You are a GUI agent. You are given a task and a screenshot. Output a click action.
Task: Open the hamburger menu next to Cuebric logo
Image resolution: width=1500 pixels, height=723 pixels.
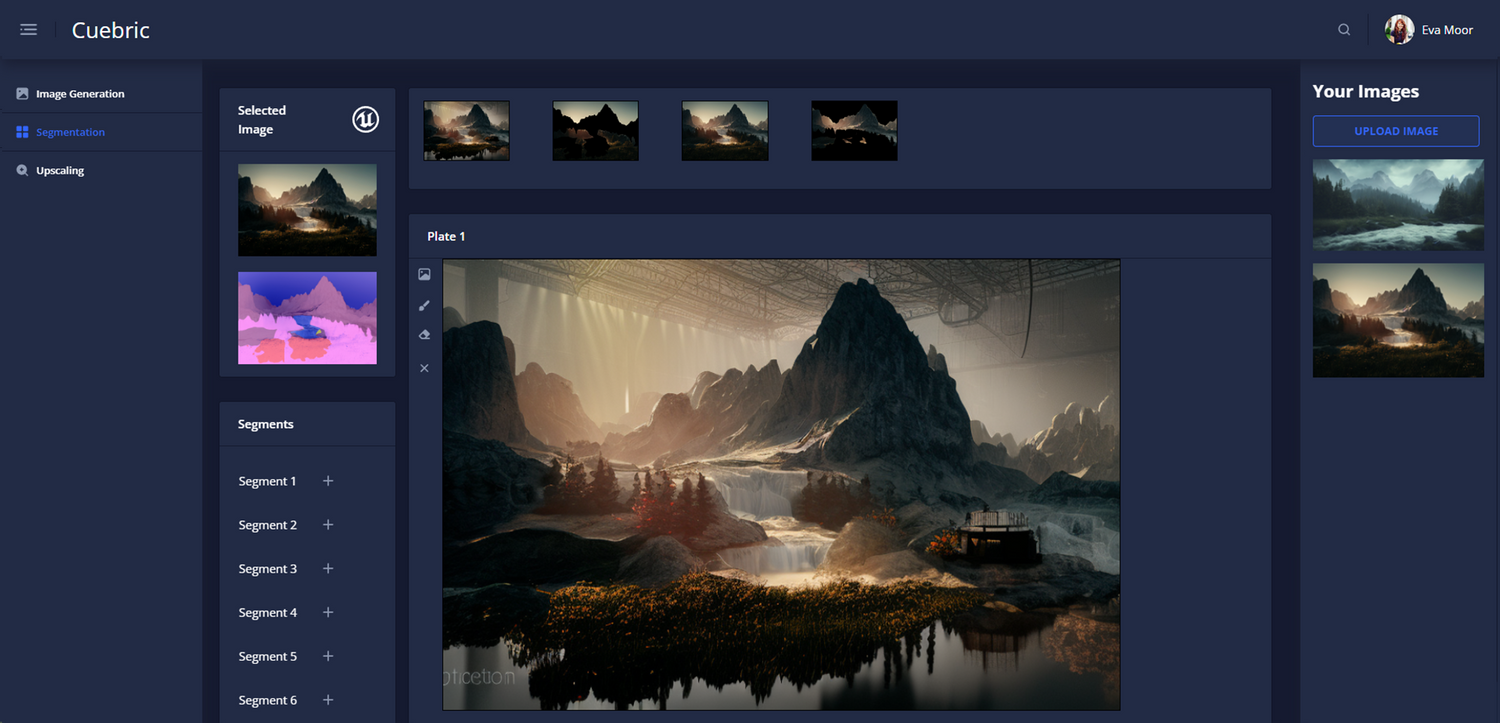pyautogui.click(x=28, y=29)
